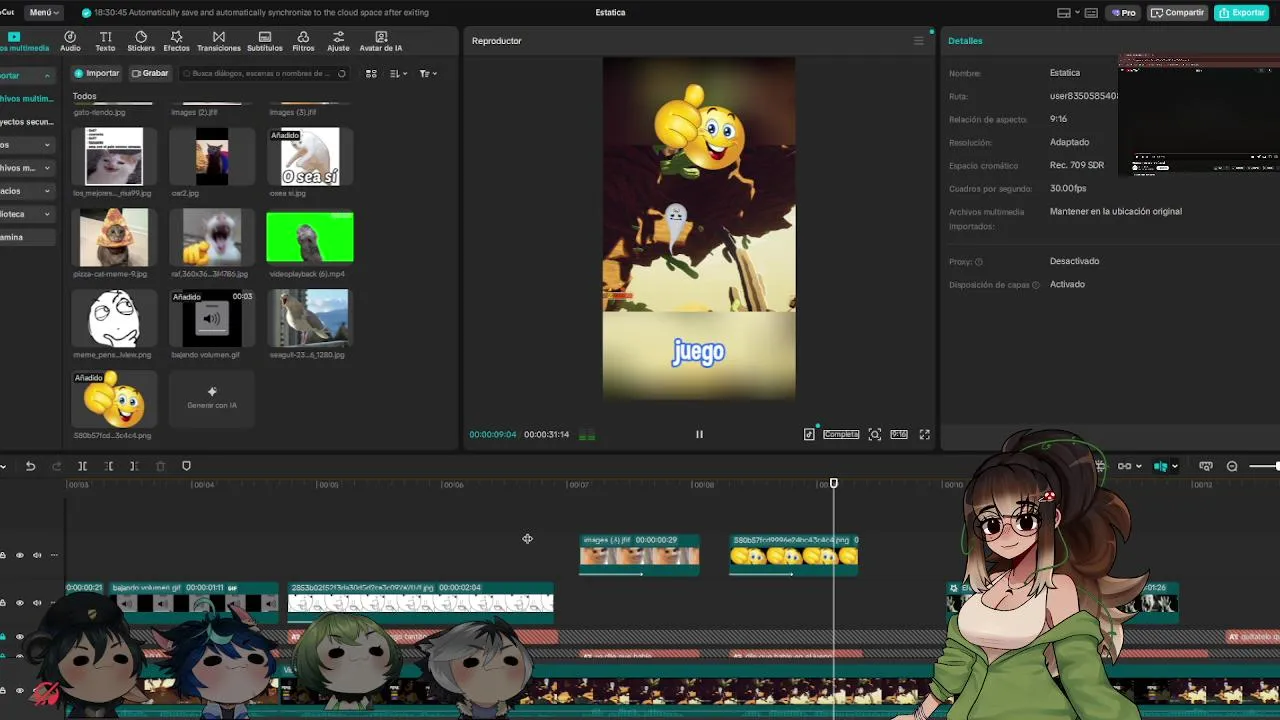
Task: Open the Reproductor panel menu icon
Action: (x=918, y=41)
